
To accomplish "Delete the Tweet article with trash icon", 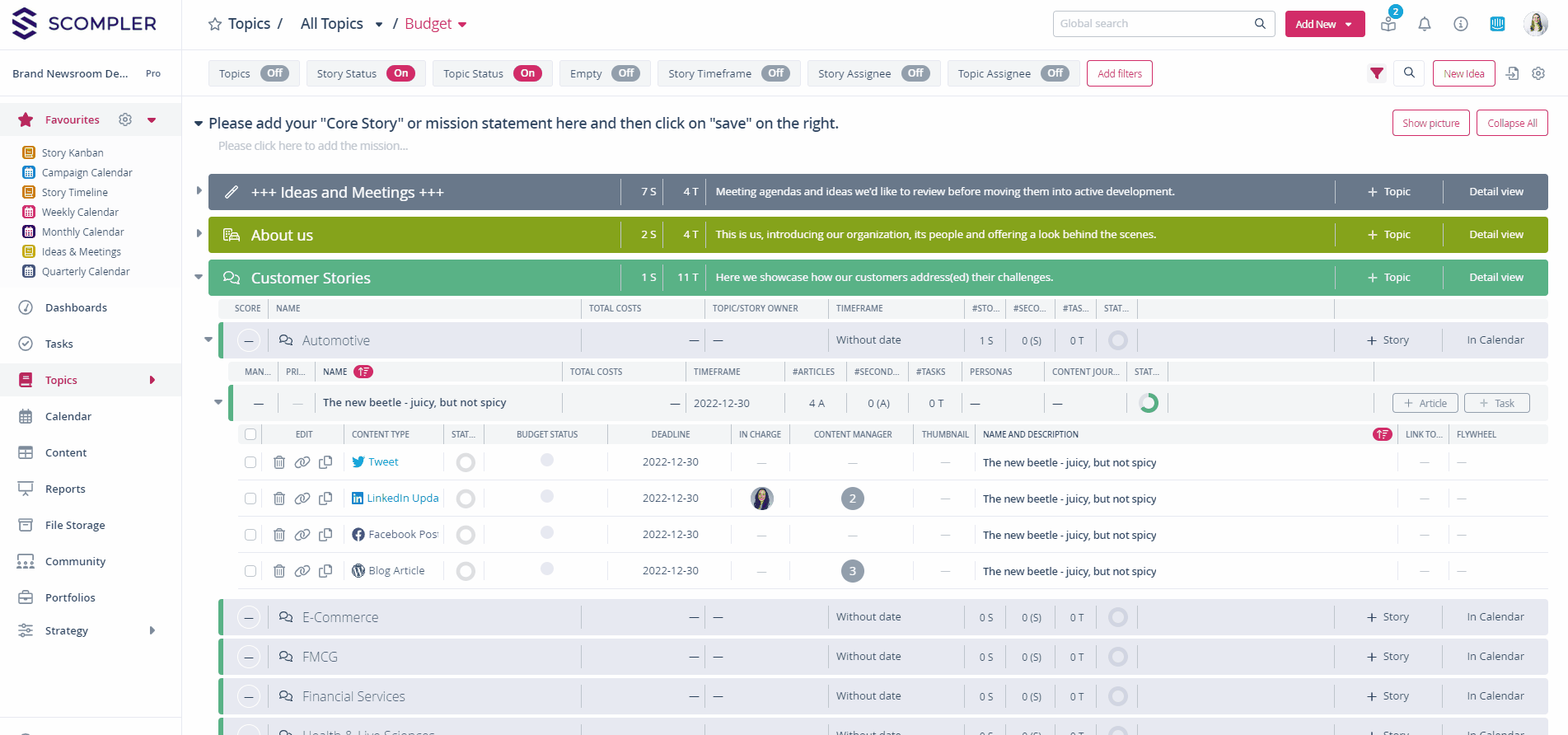I will [x=279, y=462].
